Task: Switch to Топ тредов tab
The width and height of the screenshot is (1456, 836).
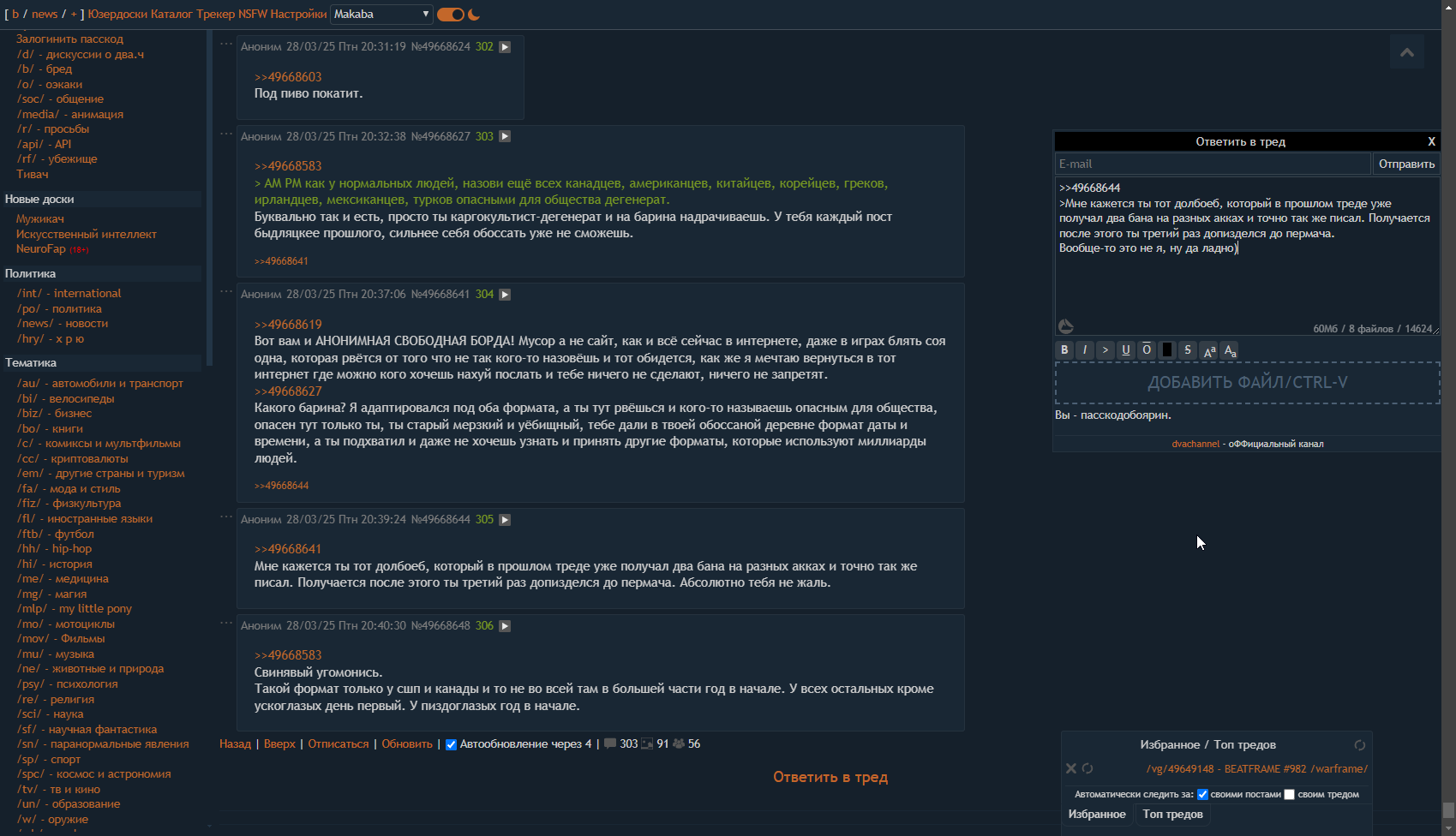Action: (1172, 815)
